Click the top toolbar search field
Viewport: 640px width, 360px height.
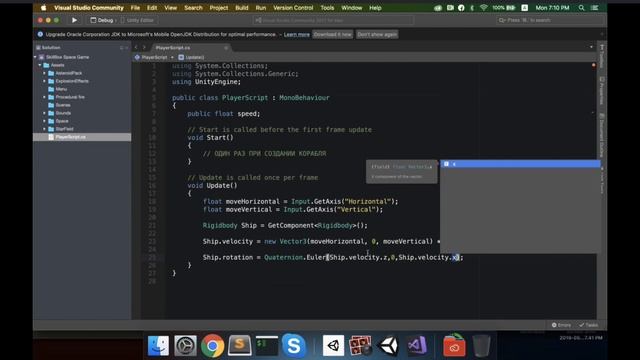(x=549, y=20)
